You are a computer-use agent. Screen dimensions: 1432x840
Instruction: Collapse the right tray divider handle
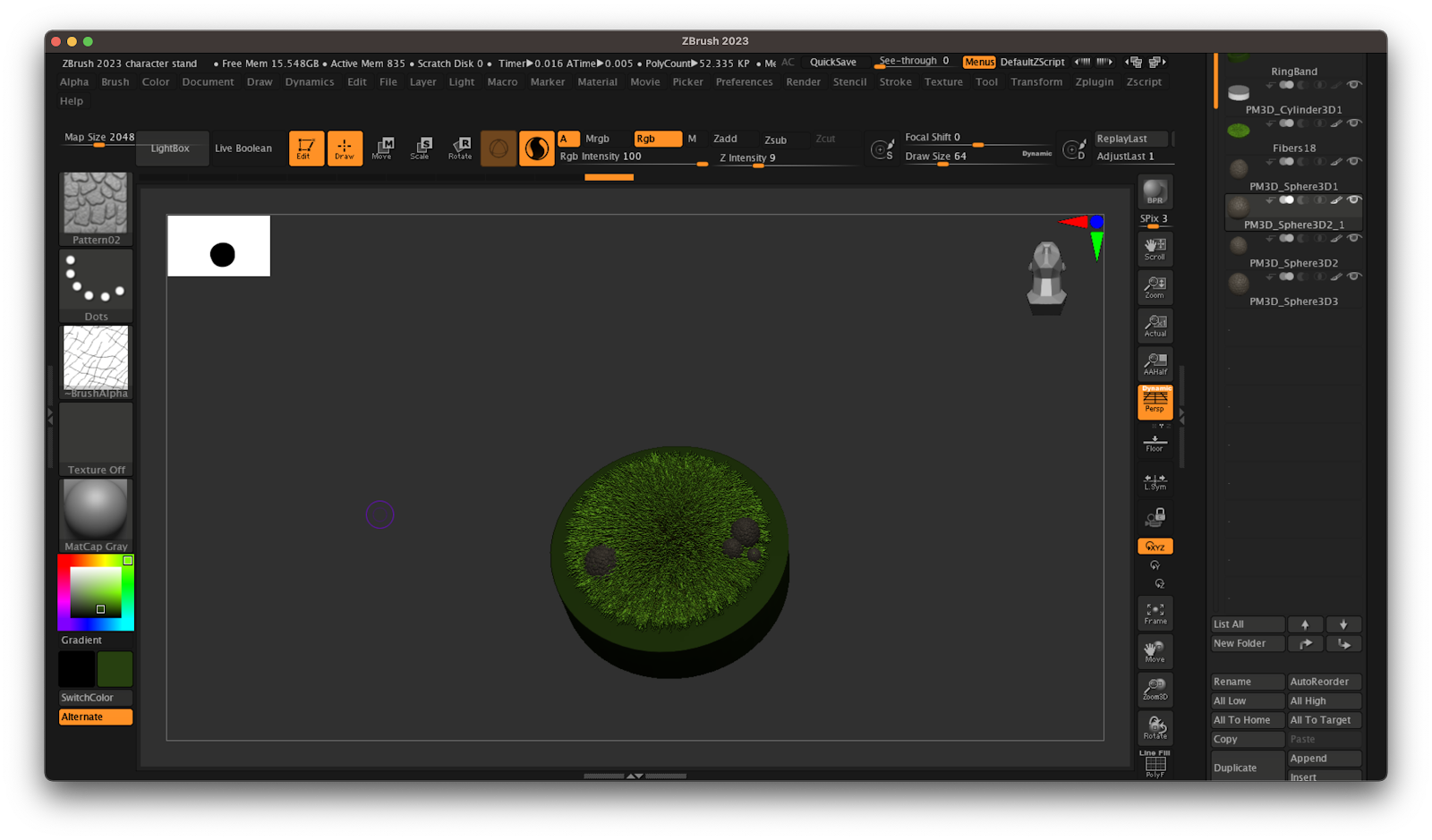click(1181, 416)
